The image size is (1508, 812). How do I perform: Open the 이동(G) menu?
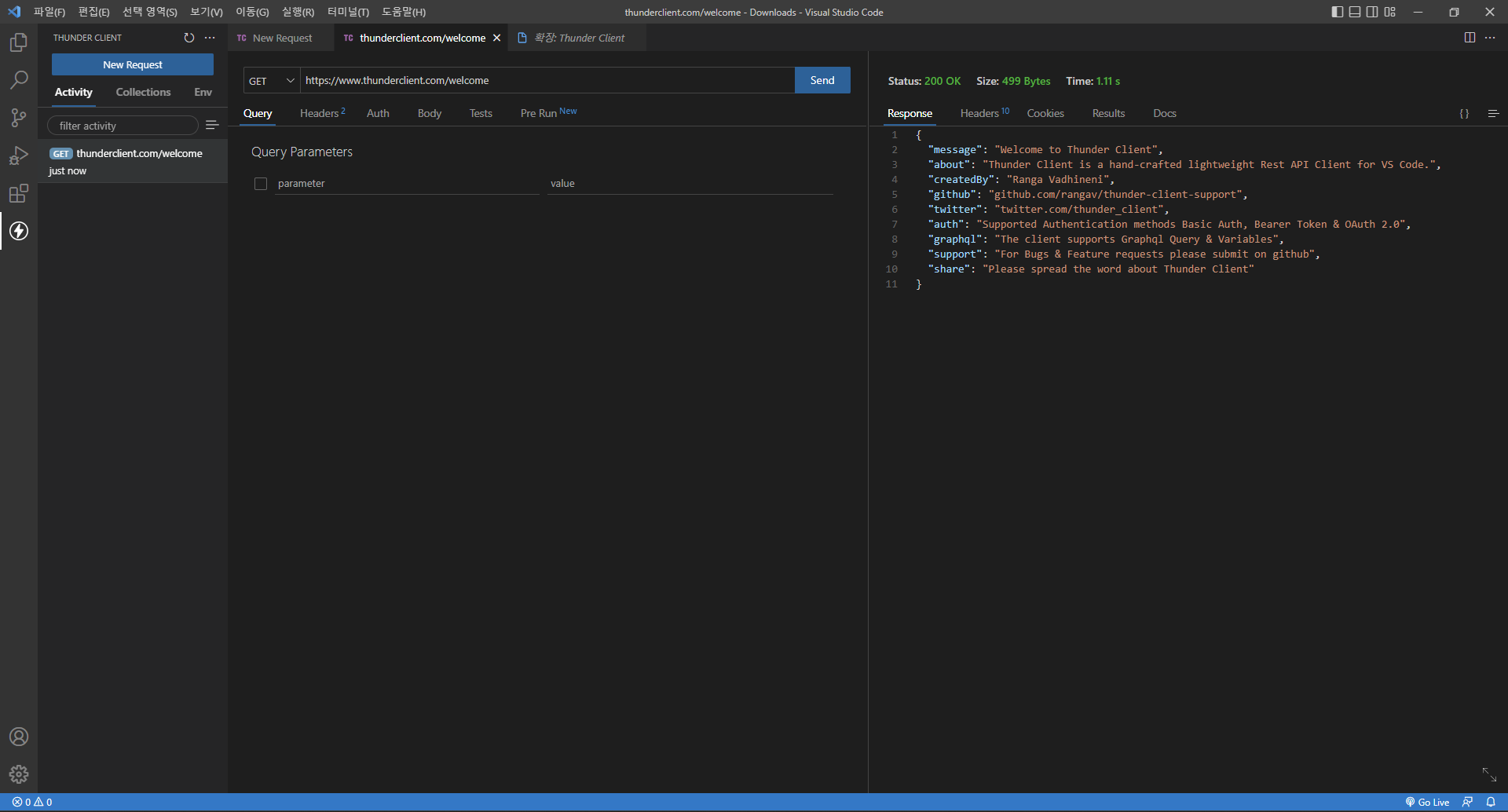coord(252,12)
